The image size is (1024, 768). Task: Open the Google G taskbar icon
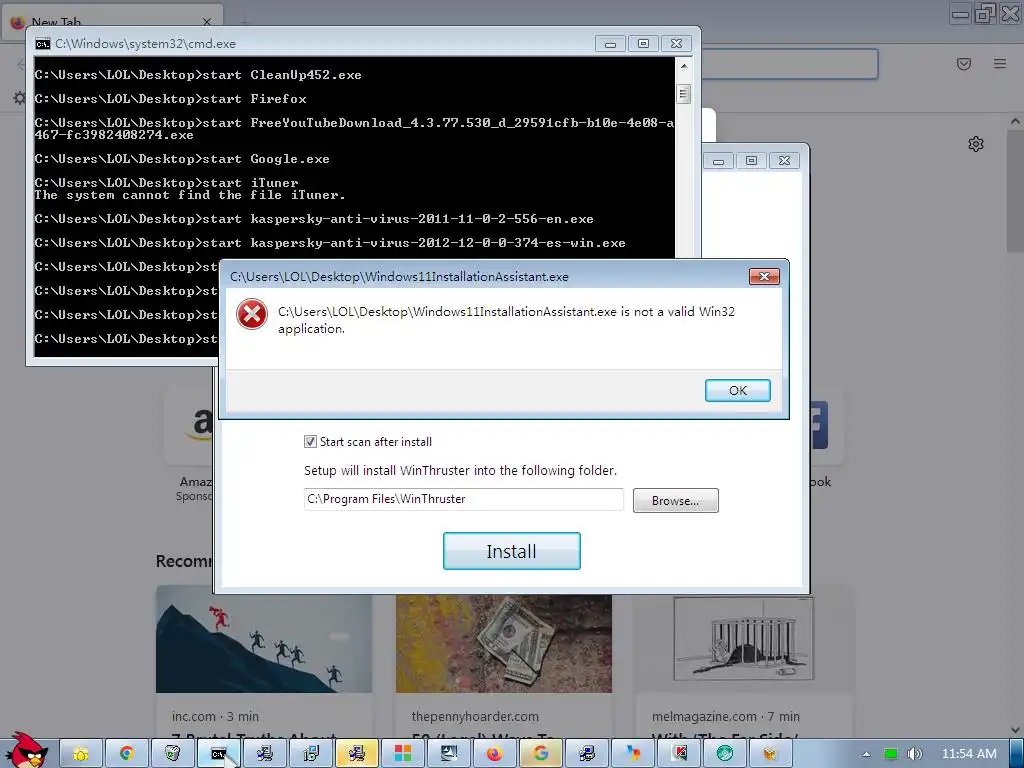pyautogui.click(x=541, y=754)
